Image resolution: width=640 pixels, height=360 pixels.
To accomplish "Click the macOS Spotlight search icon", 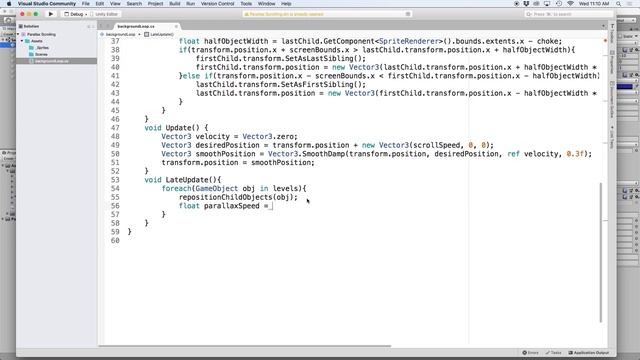I will 619,4.
